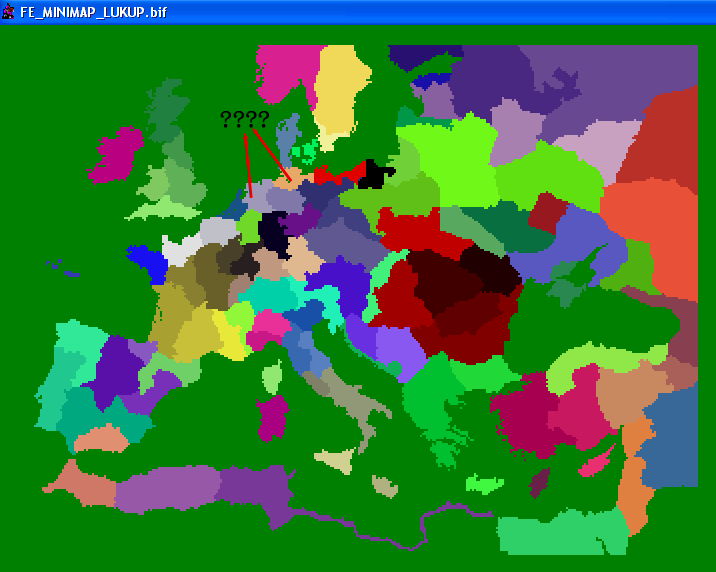
Task: Click the application icon in title bar
Action: [x=8, y=11]
